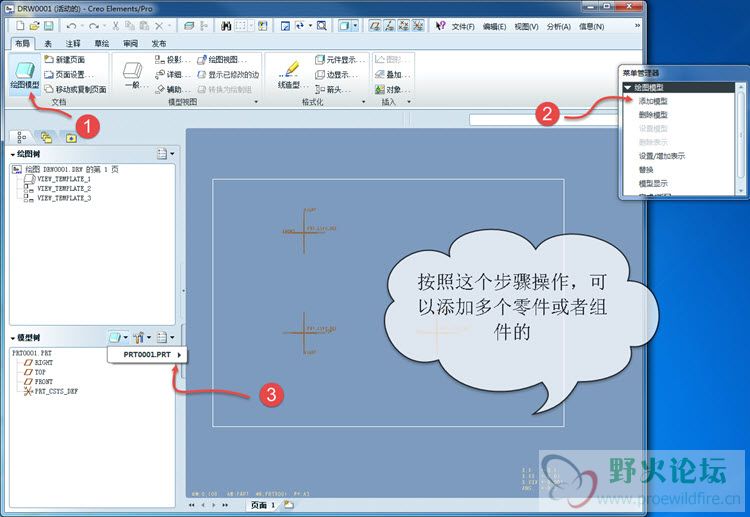Click 叠加 in the insert group
The height and width of the screenshot is (517, 750).
click(392, 75)
